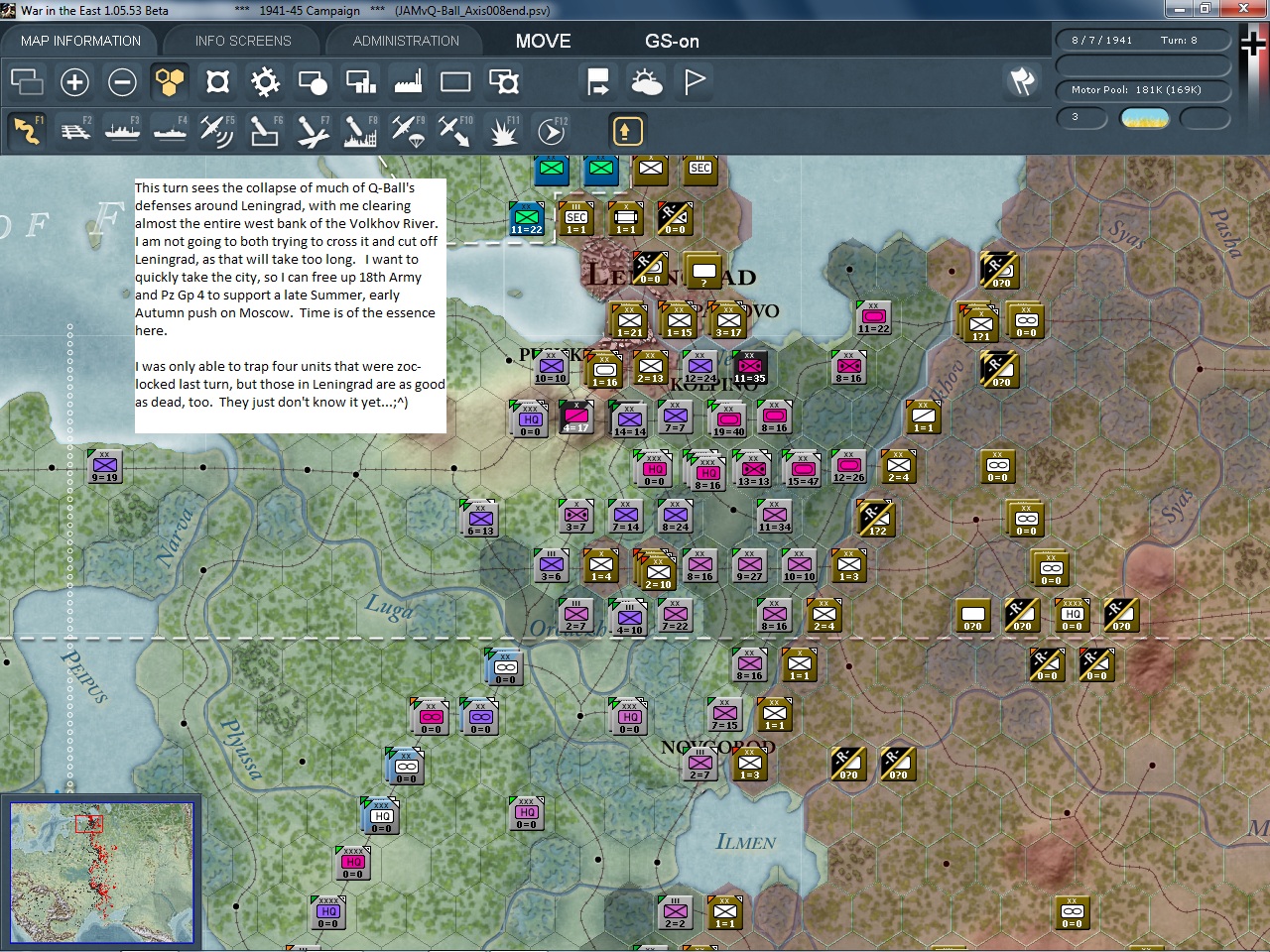Click the white turn commentary text box
The width and height of the screenshot is (1270, 952).
click(x=291, y=305)
